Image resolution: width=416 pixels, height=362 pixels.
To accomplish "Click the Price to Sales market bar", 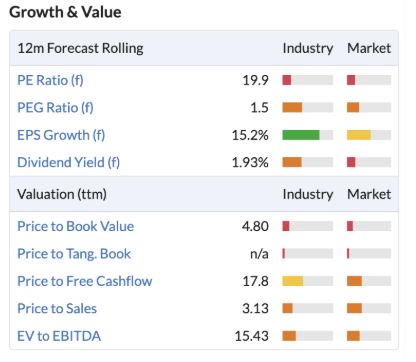I will (x=369, y=308).
